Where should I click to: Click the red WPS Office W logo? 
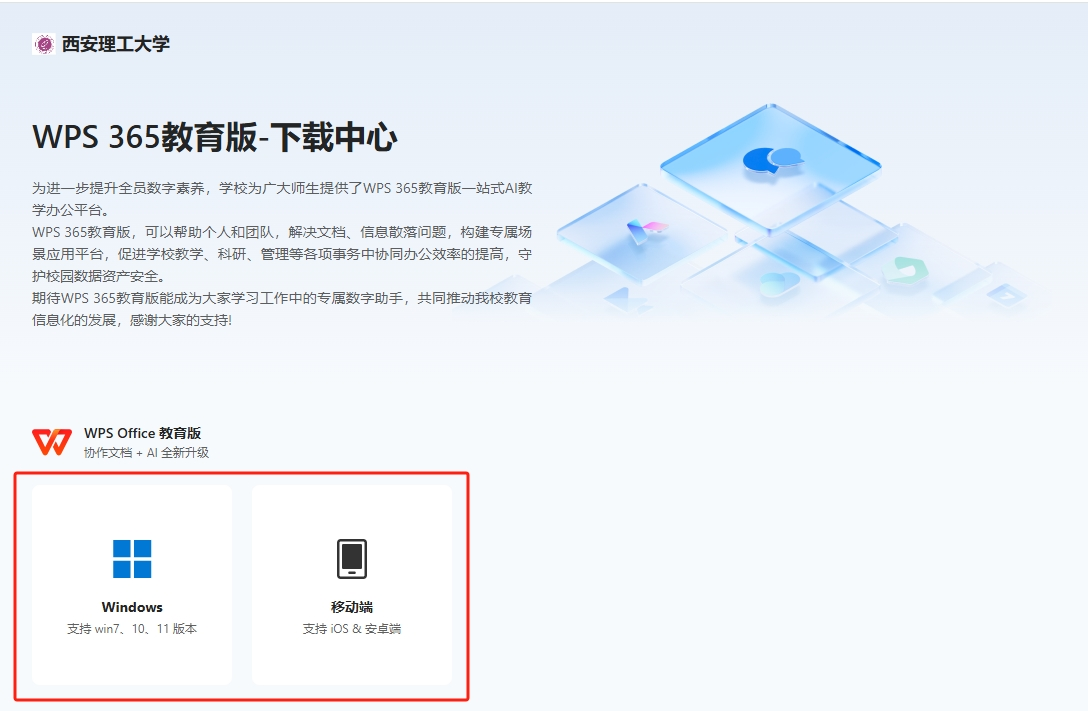click(x=52, y=442)
